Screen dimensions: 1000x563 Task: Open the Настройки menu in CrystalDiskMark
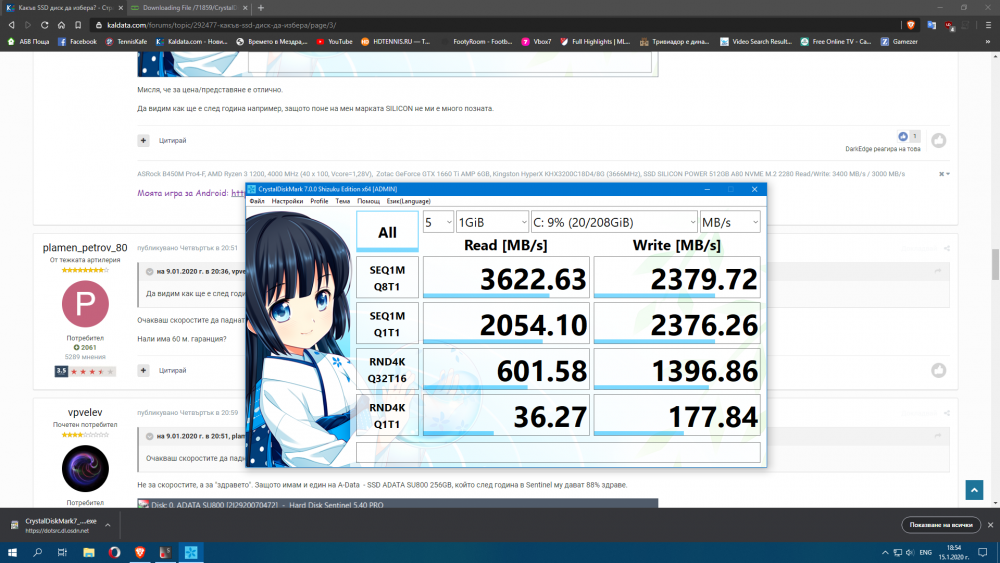(x=287, y=201)
